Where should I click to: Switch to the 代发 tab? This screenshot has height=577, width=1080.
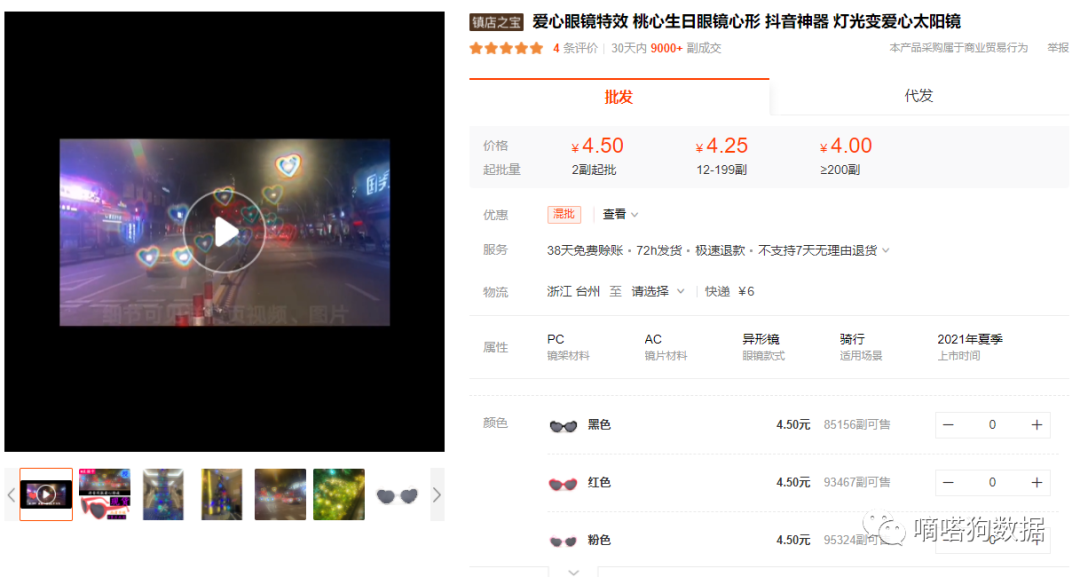coord(919,95)
